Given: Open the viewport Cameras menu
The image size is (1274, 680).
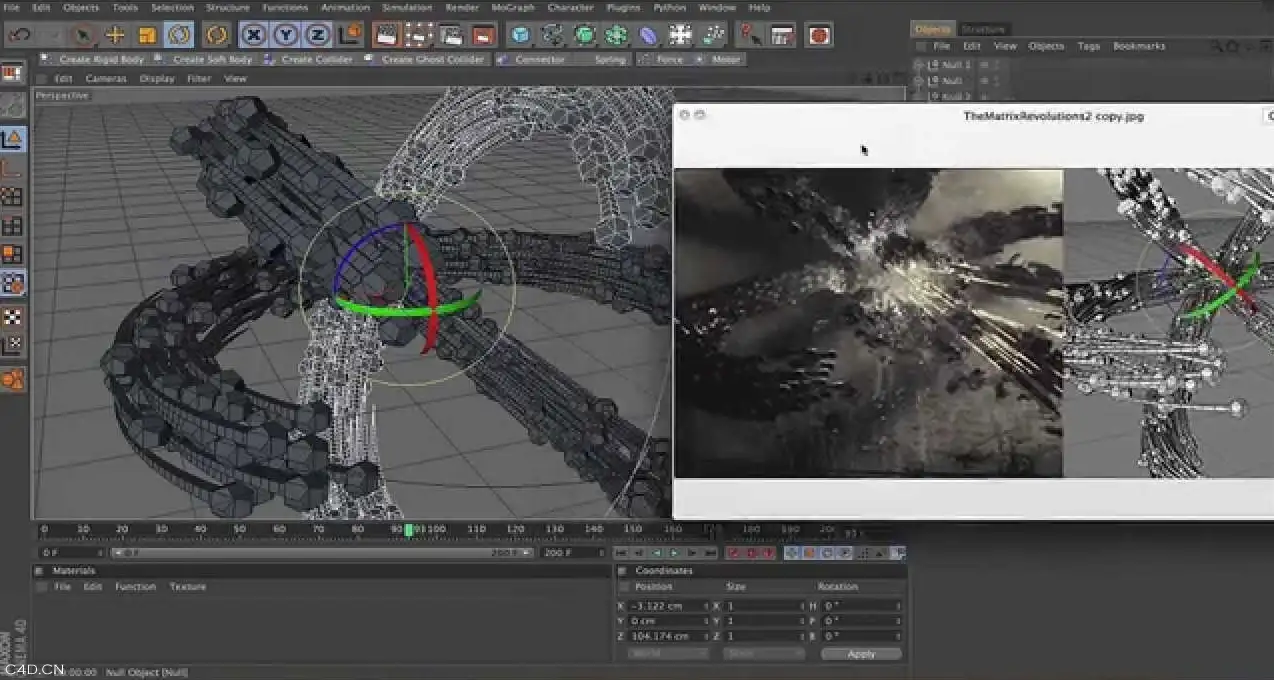Looking at the screenshot, I should coord(106,79).
